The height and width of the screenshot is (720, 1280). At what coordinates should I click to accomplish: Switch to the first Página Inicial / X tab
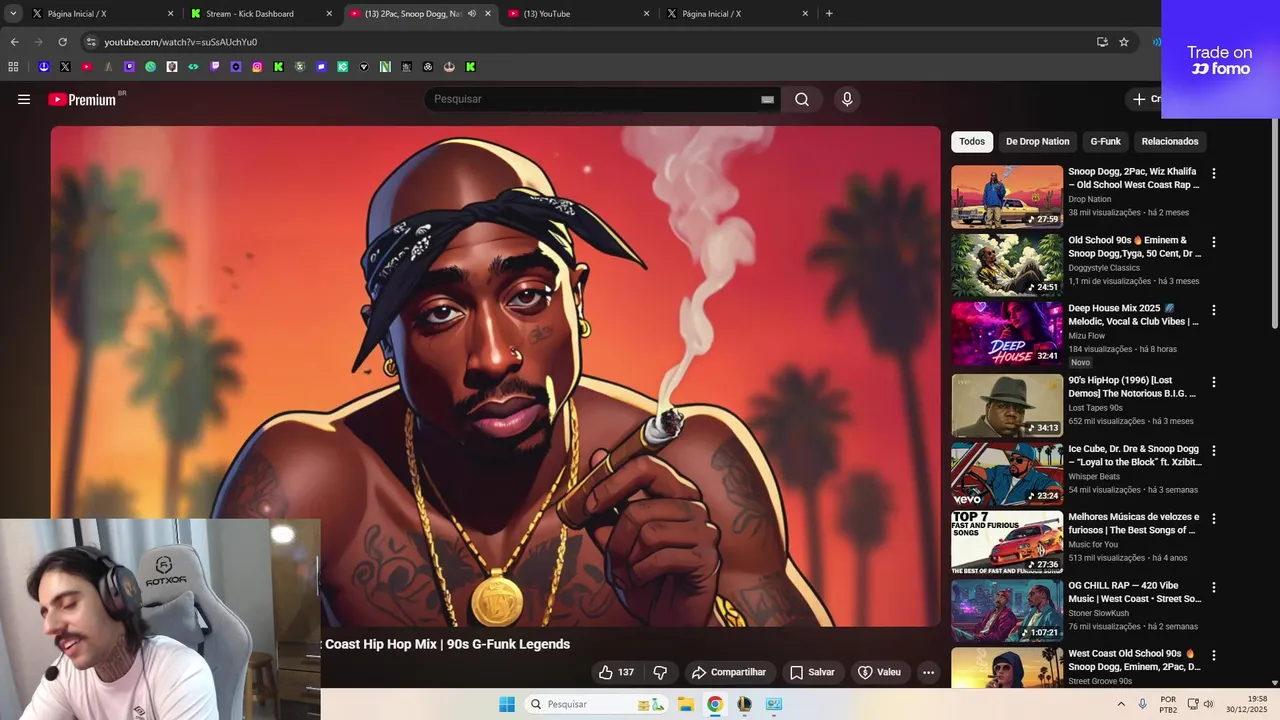[x=103, y=14]
